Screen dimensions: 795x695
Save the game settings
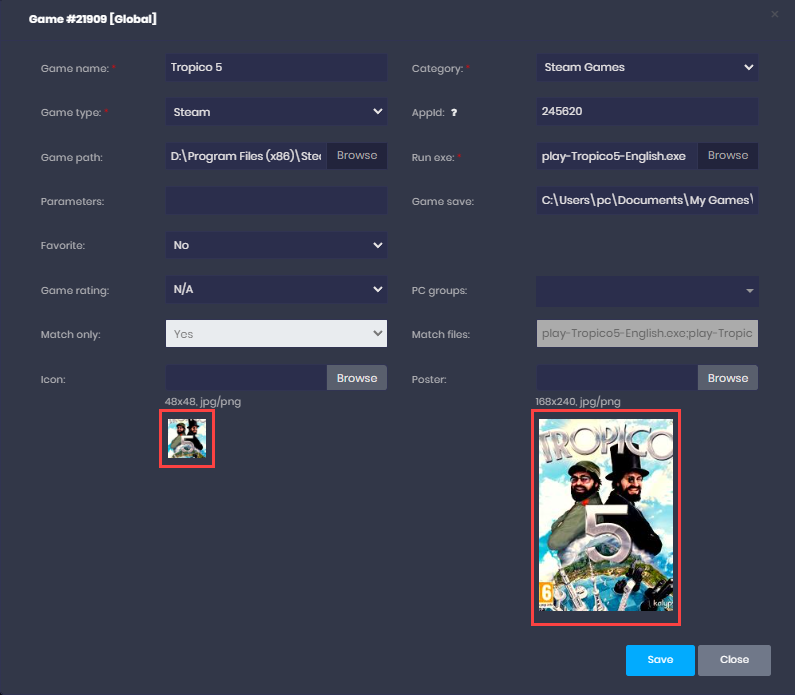660,660
